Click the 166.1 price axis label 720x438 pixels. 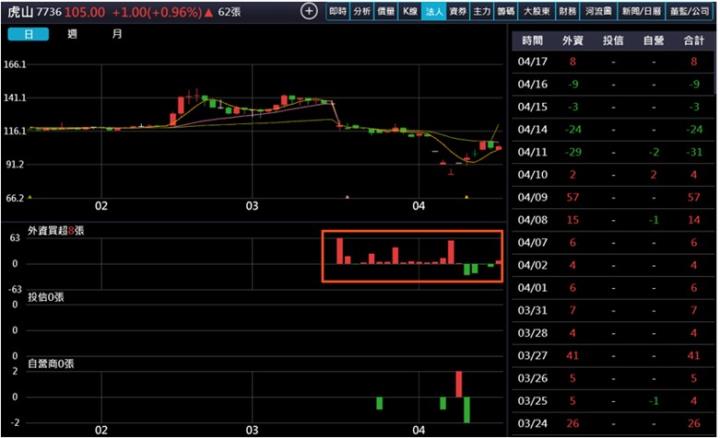(15, 64)
